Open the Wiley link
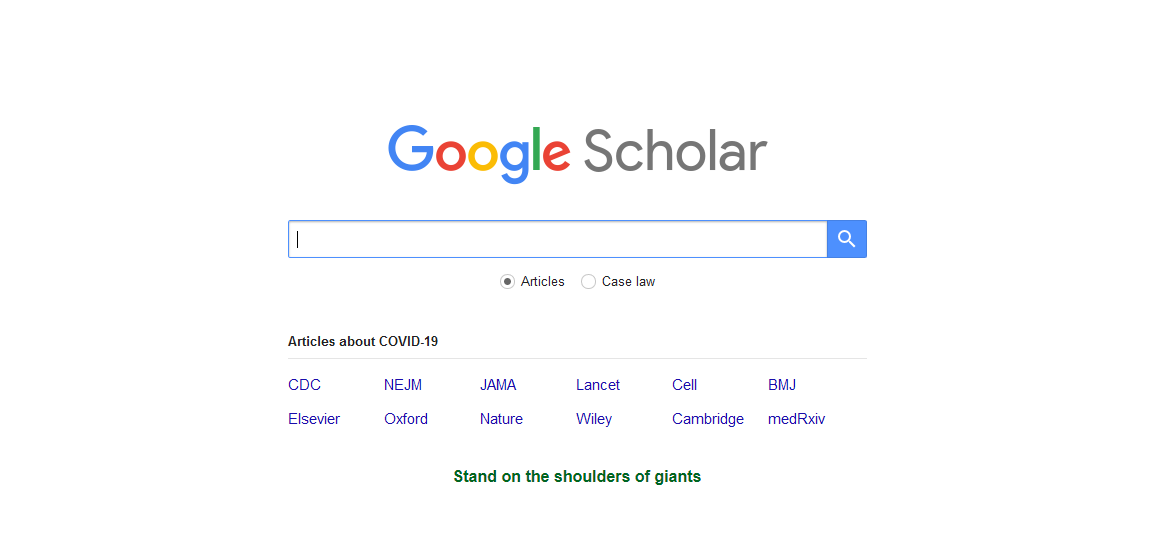This screenshot has height=557, width=1158. tap(594, 419)
